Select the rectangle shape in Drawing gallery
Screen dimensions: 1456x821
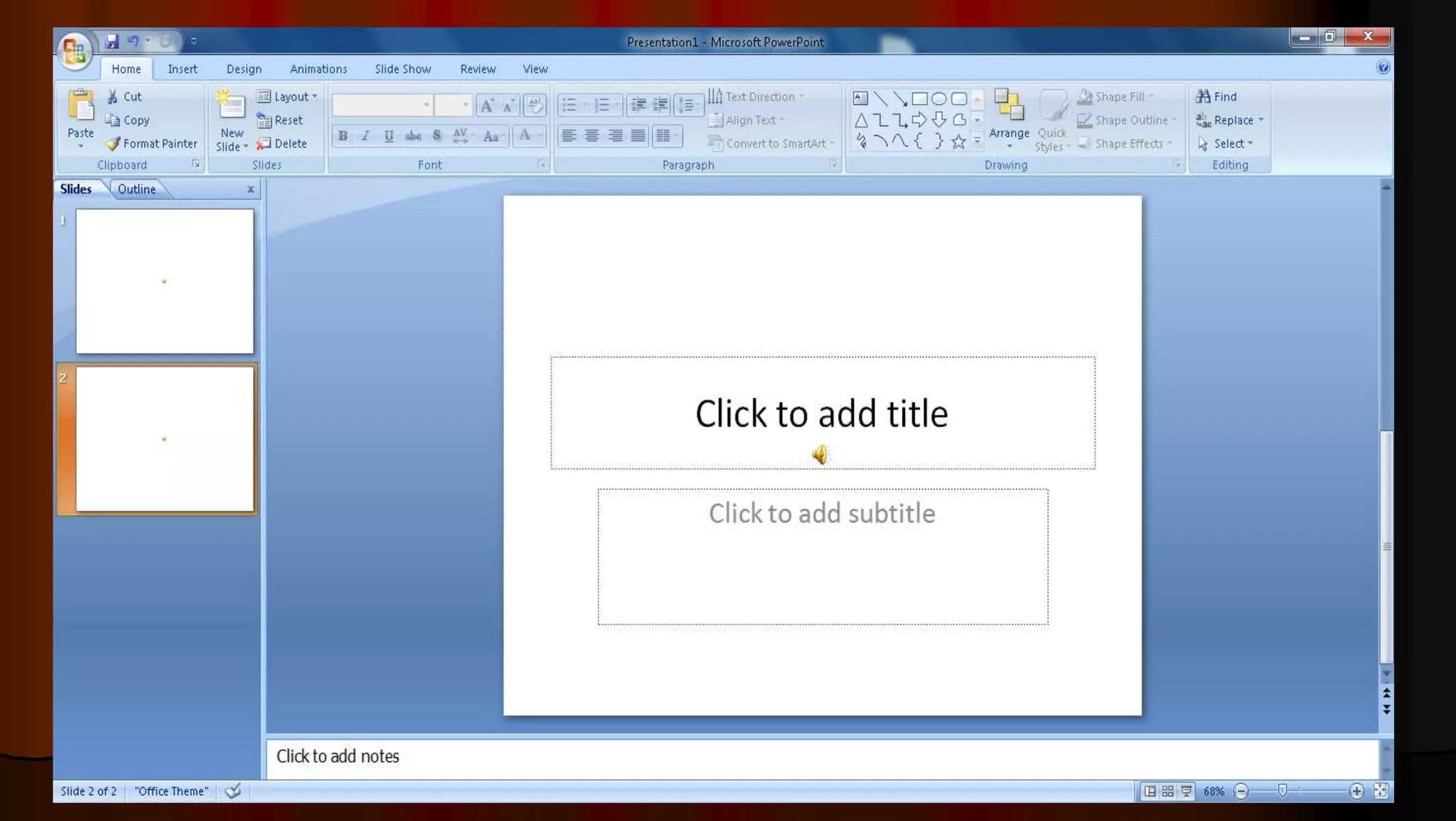pyautogui.click(x=919, y=98)
